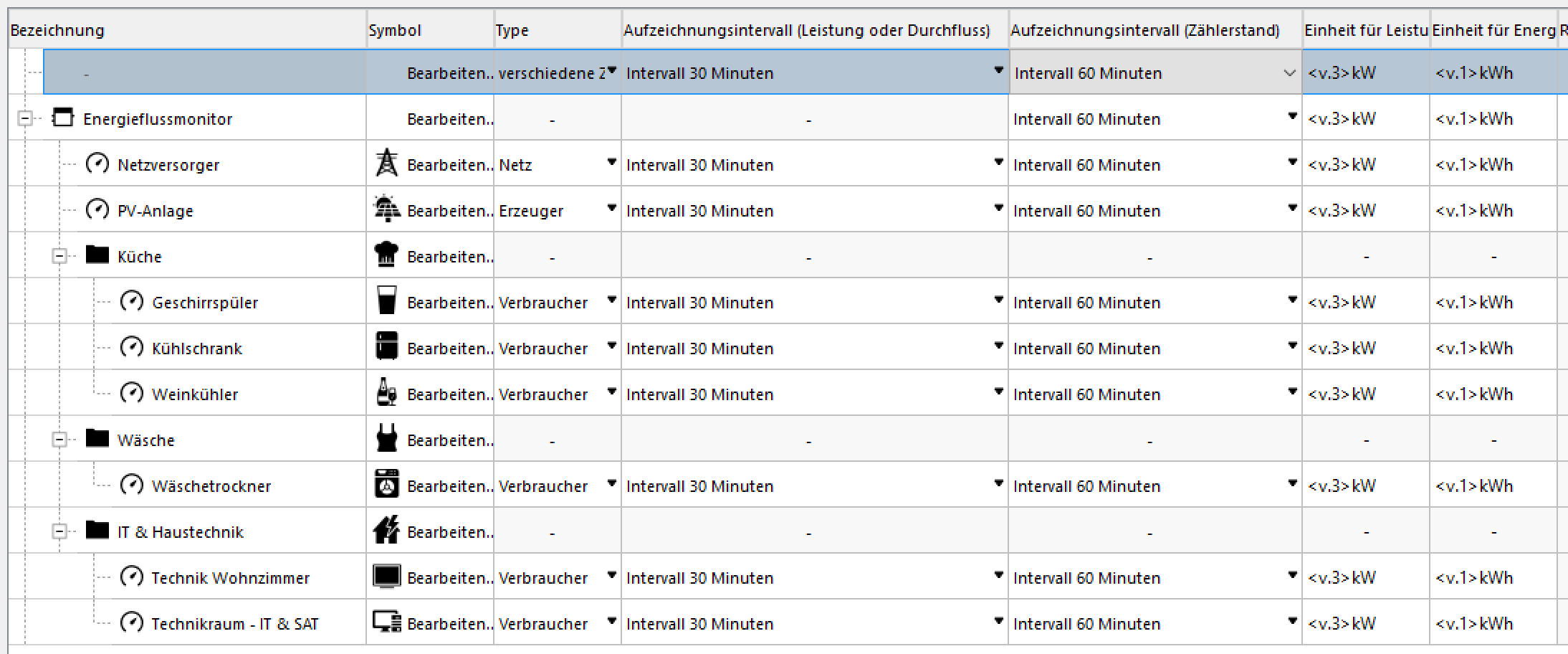The width and height of the screenshot is (1568, 654).
Task: Click the house lightning icon for IT & Haustechnik
Action: [x=386, y=531]
